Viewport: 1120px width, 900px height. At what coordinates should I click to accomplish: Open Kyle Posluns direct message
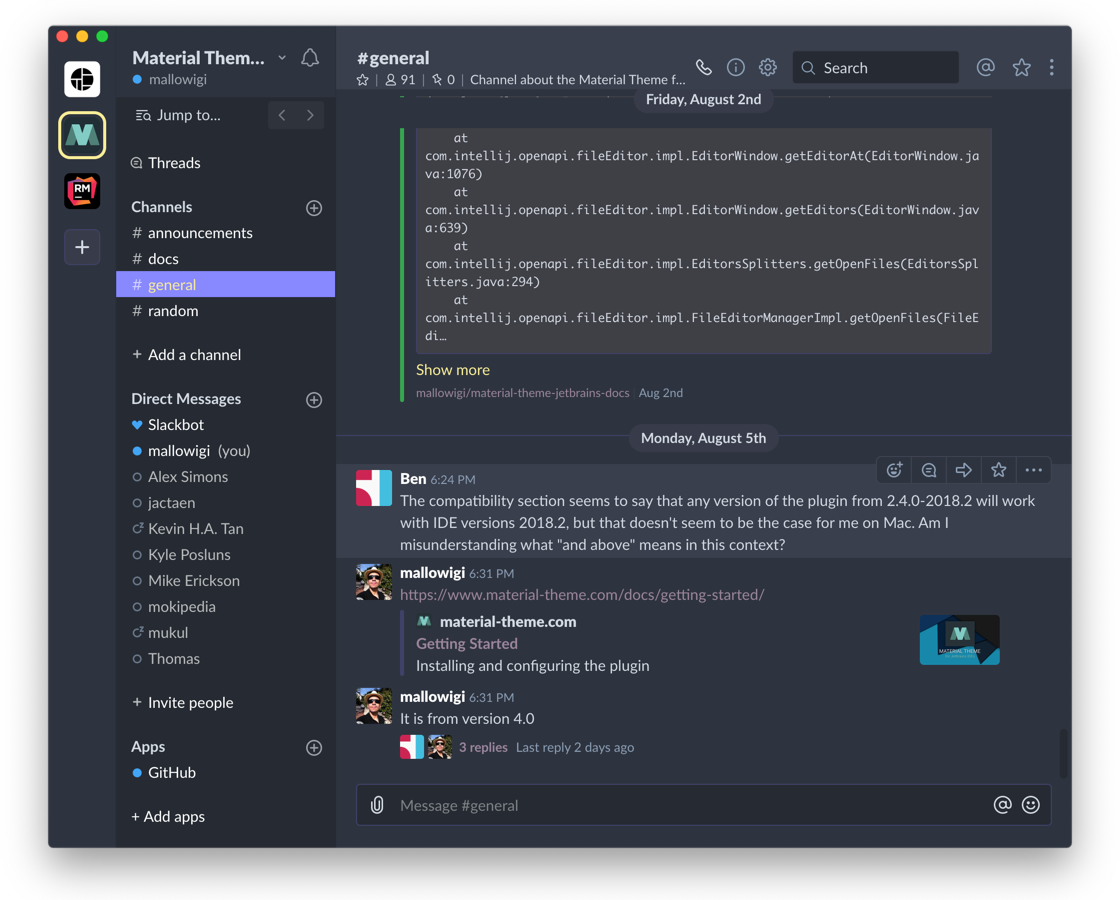[x=226, y=554]
